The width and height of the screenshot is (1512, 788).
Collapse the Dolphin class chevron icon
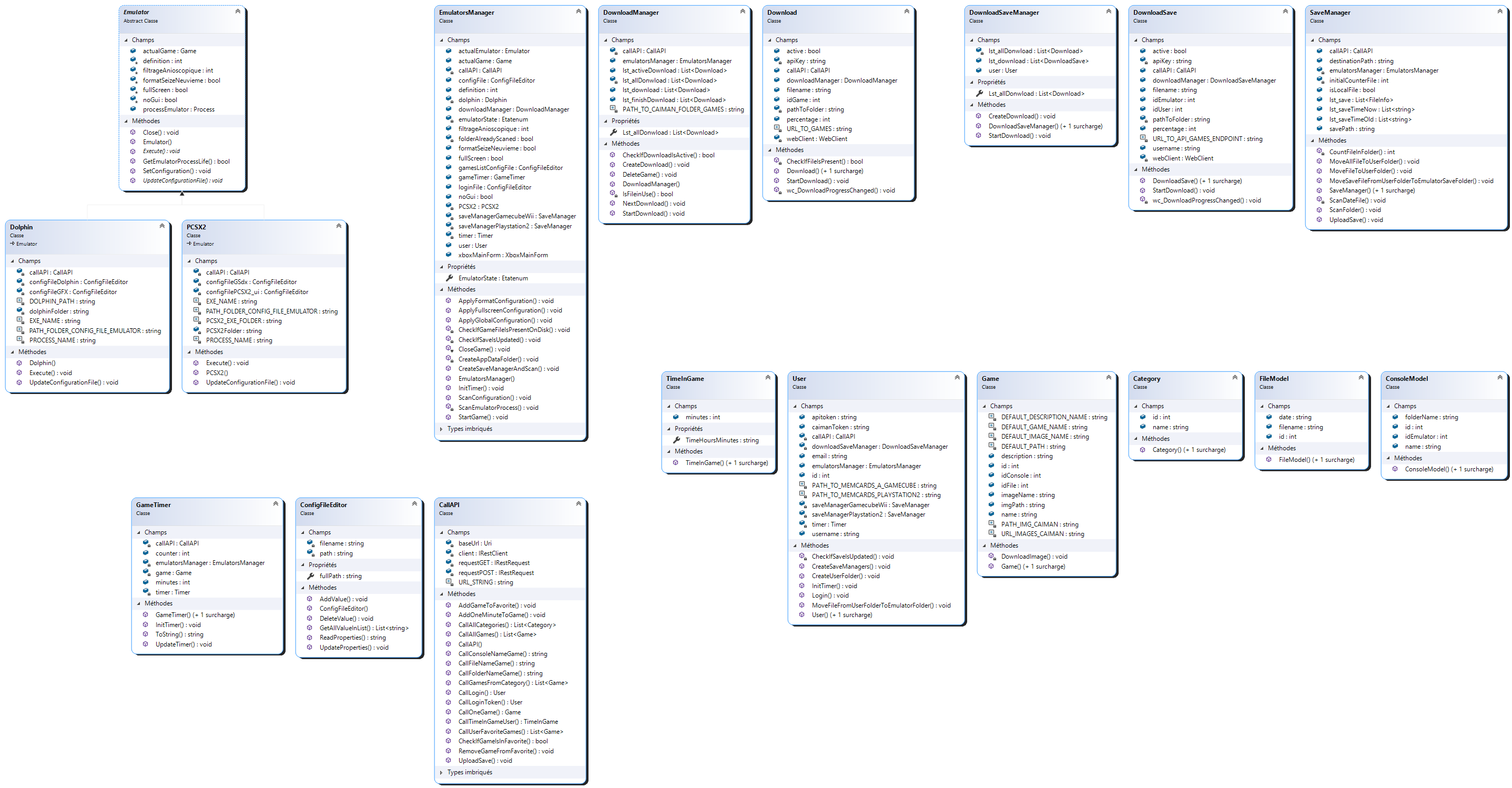[x=162, y=226]
